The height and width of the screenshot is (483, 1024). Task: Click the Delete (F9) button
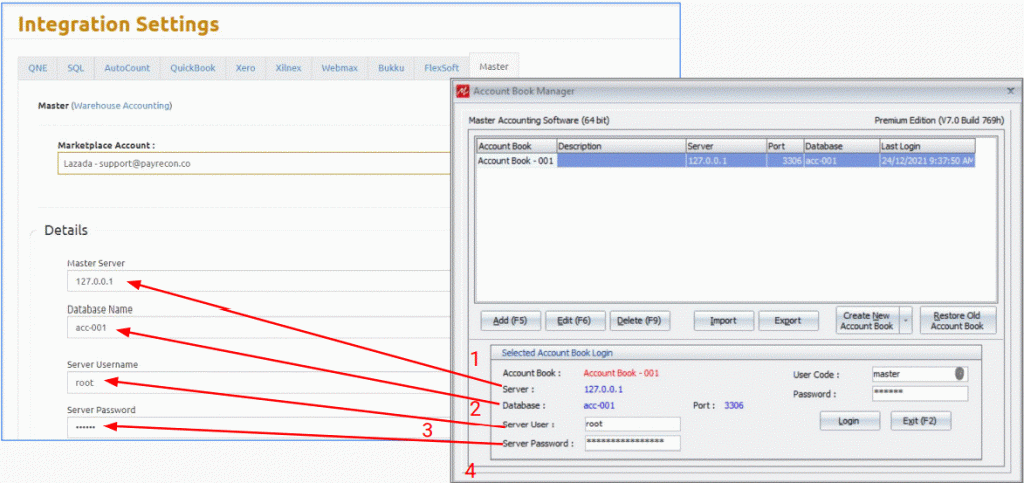[639, 320]
